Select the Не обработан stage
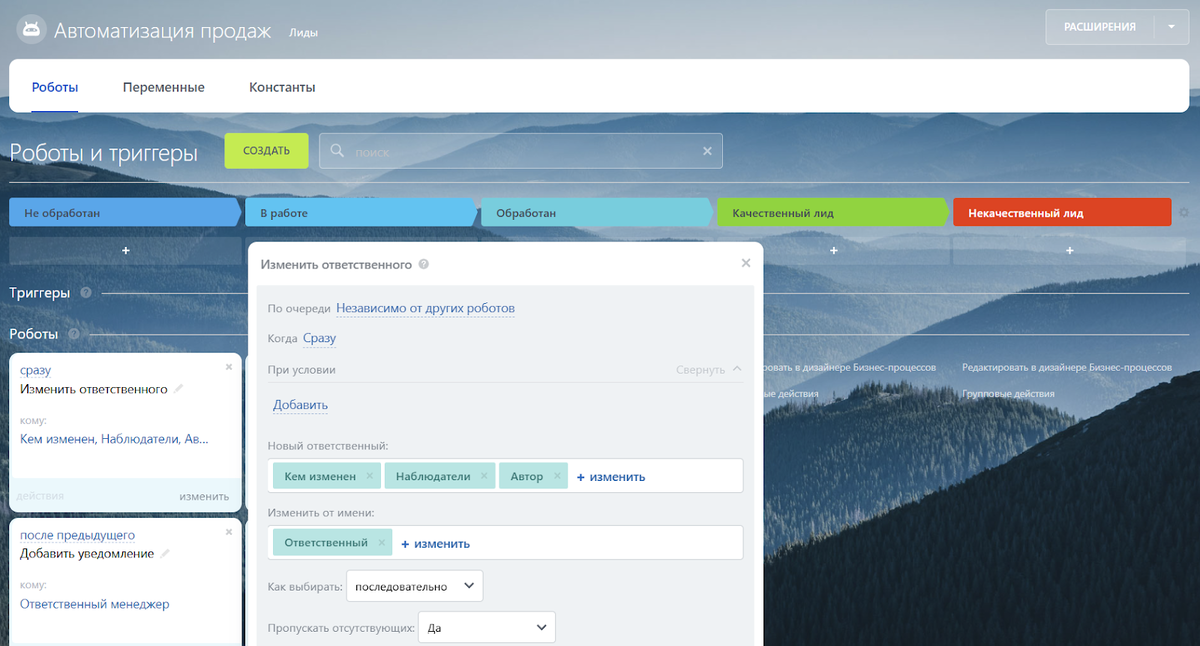Viewport: 1200px width, 646px height. (x=125, y=212)
